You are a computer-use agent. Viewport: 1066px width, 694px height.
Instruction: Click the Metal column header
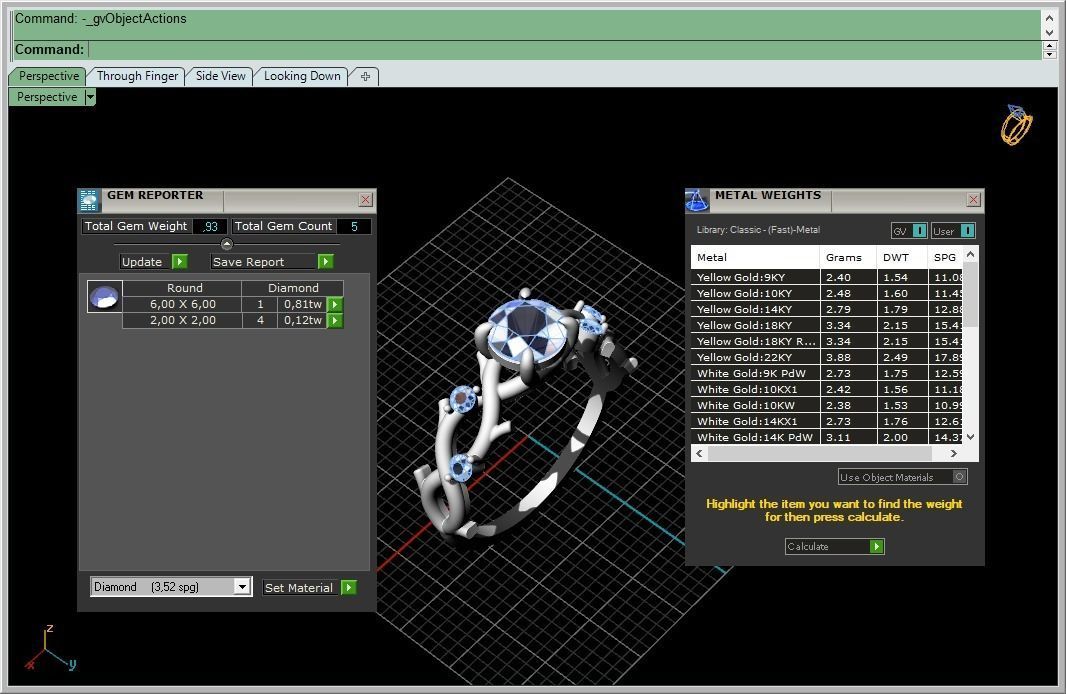click(755, 258)
